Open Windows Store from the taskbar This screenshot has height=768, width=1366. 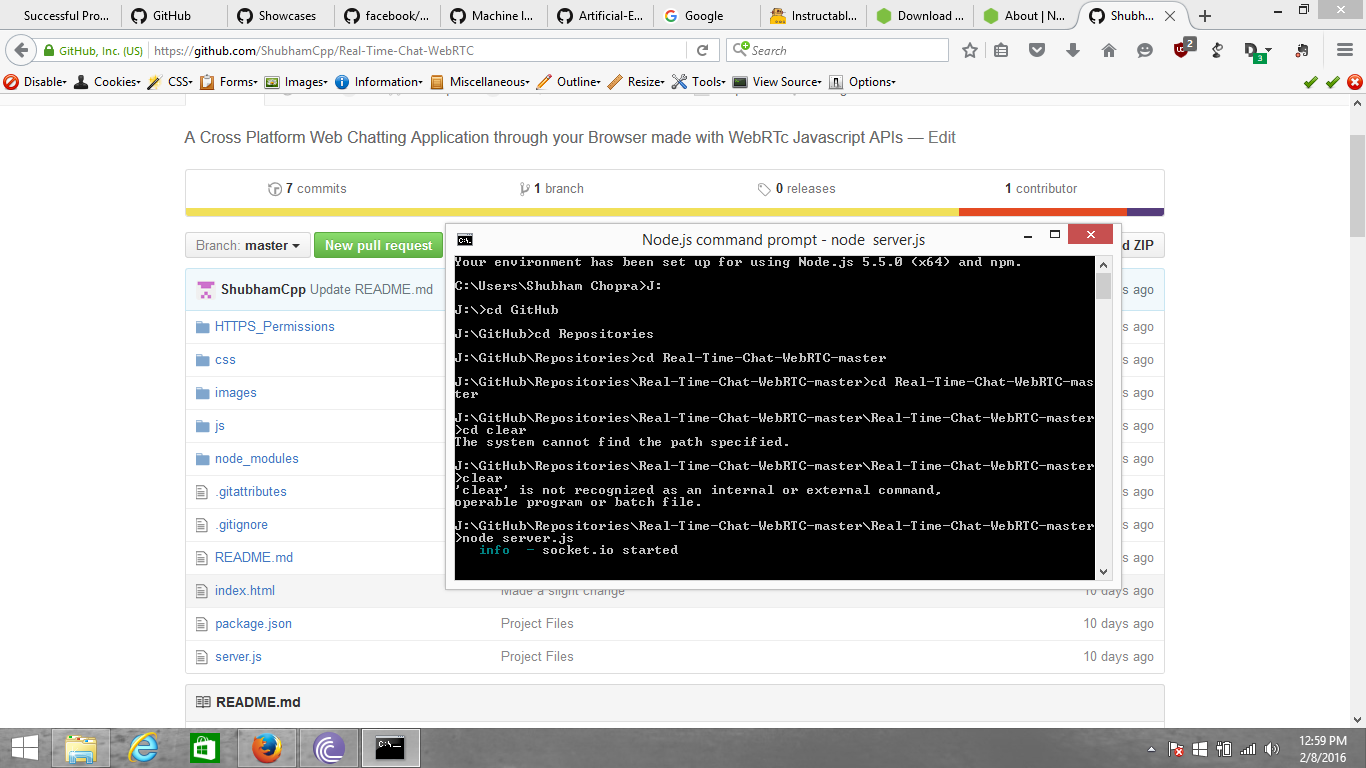[205, 748]
